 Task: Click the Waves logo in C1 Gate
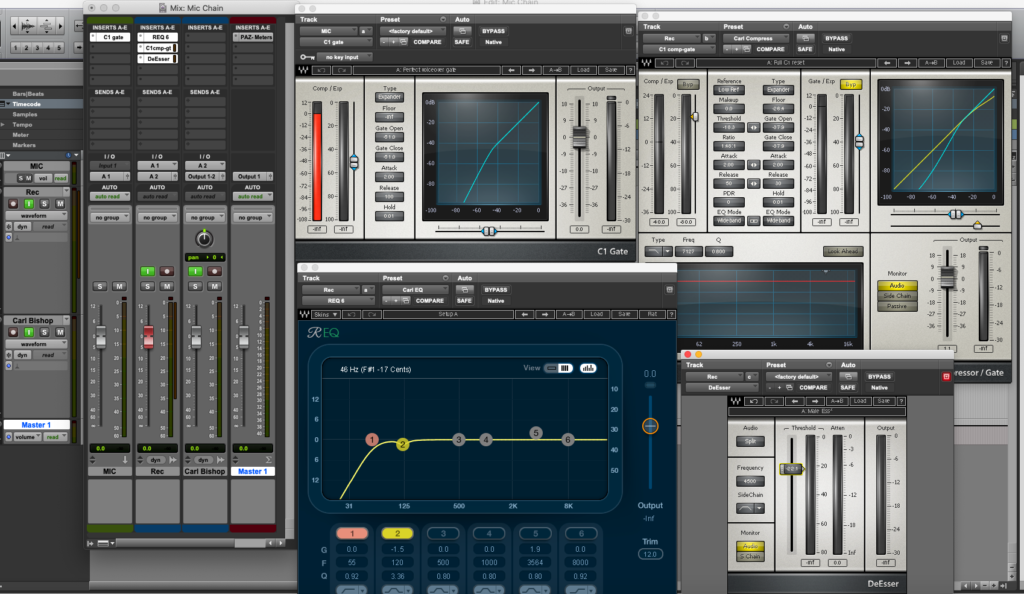point(304,70)
